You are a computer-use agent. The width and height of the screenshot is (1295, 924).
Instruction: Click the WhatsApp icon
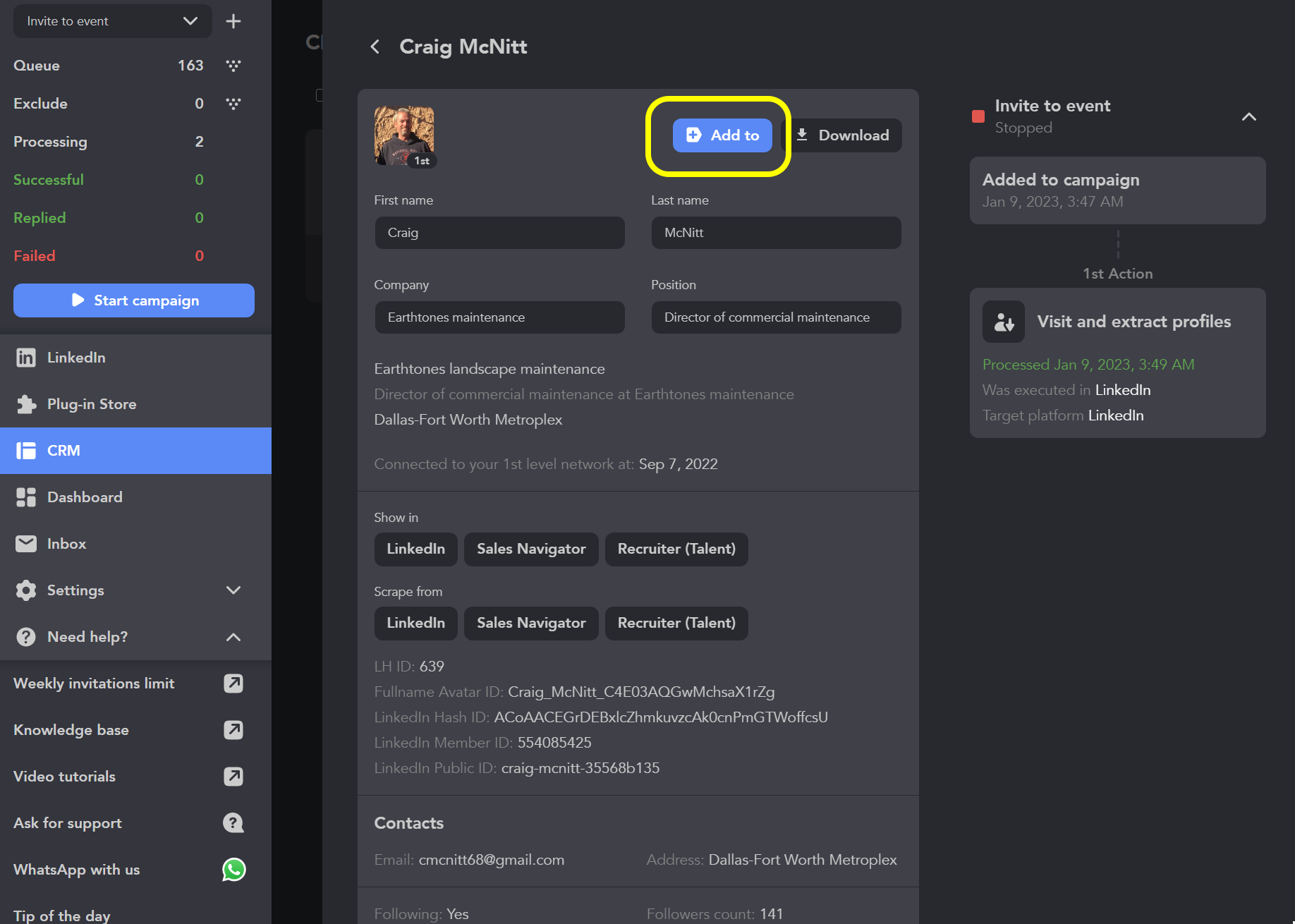pos(233,870)
